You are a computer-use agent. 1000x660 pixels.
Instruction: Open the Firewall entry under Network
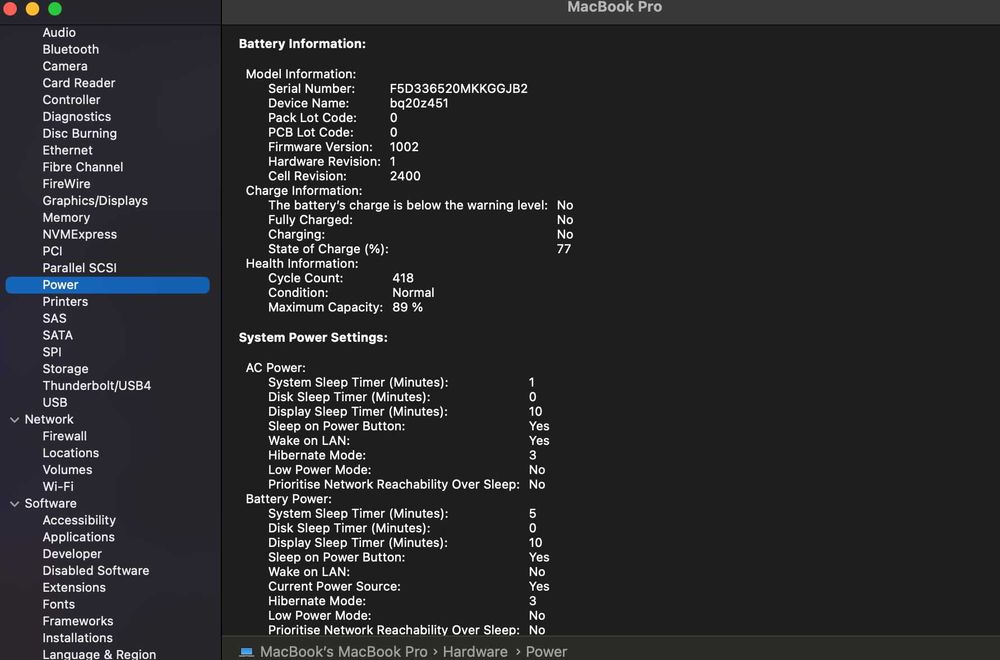64,436
